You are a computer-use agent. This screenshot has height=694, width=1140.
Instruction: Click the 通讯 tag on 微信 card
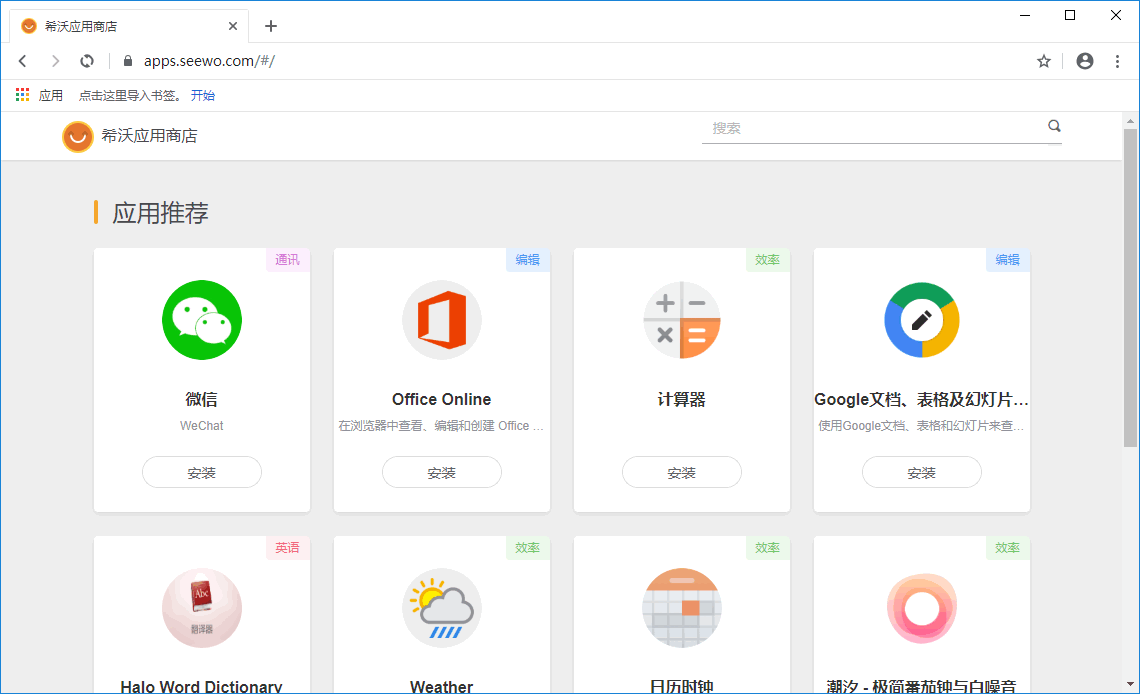[287, 259]
